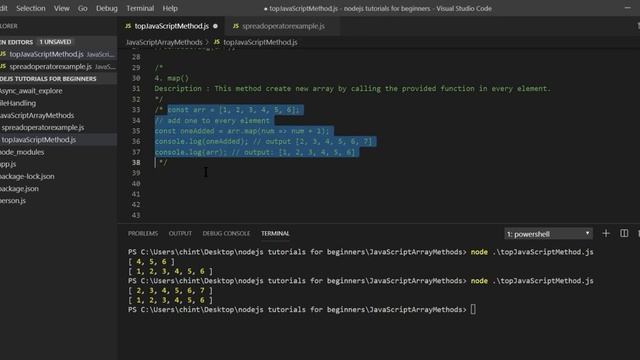Open person.js in the explorer
Image resolution: width=640 pixels, height=360 pixels.
tap(58, 200)
